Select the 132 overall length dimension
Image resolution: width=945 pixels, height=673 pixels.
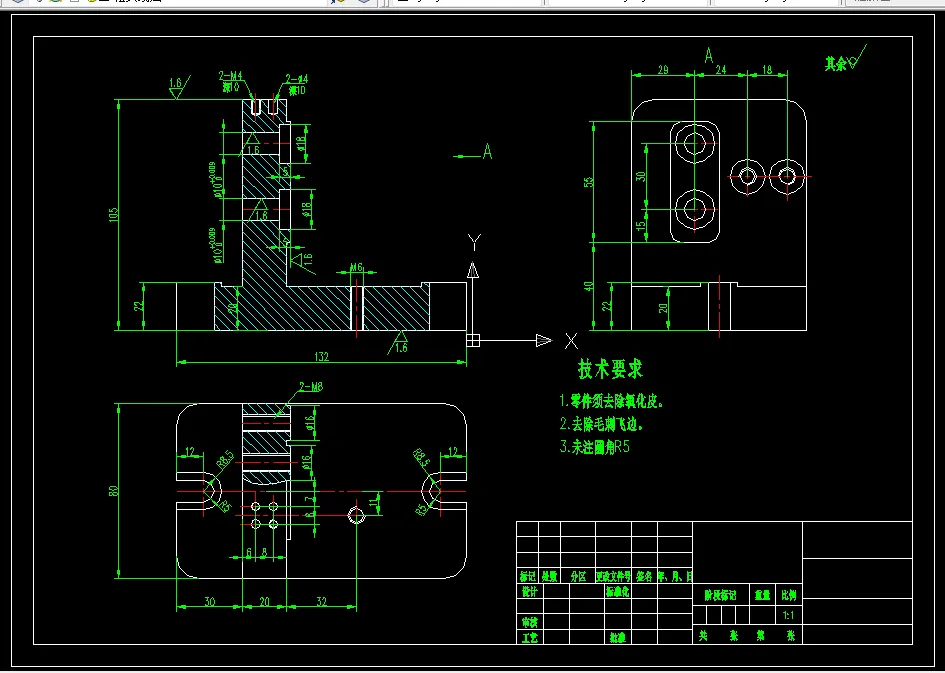(322, 357)
